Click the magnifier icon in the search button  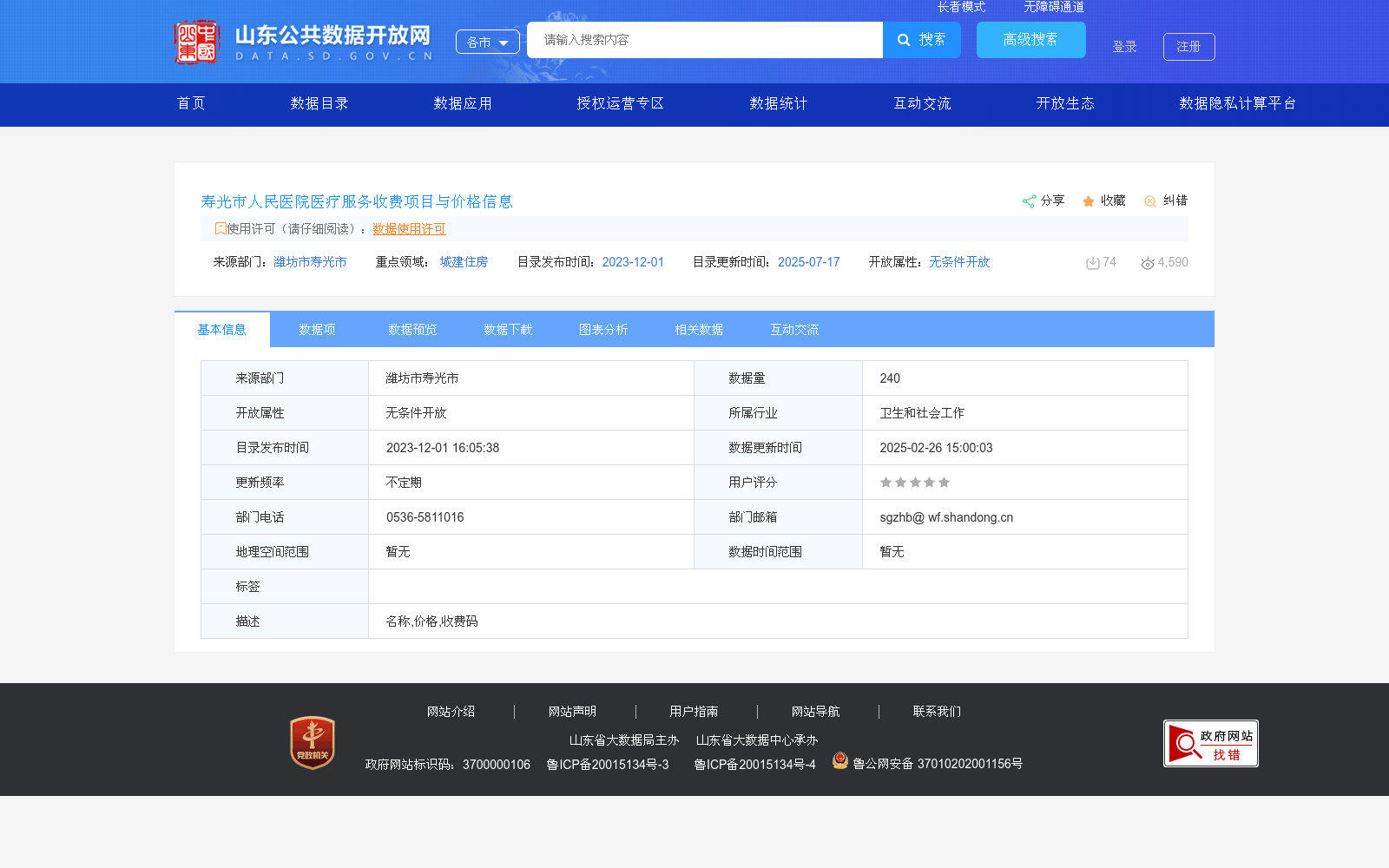(x=903, y=40)
